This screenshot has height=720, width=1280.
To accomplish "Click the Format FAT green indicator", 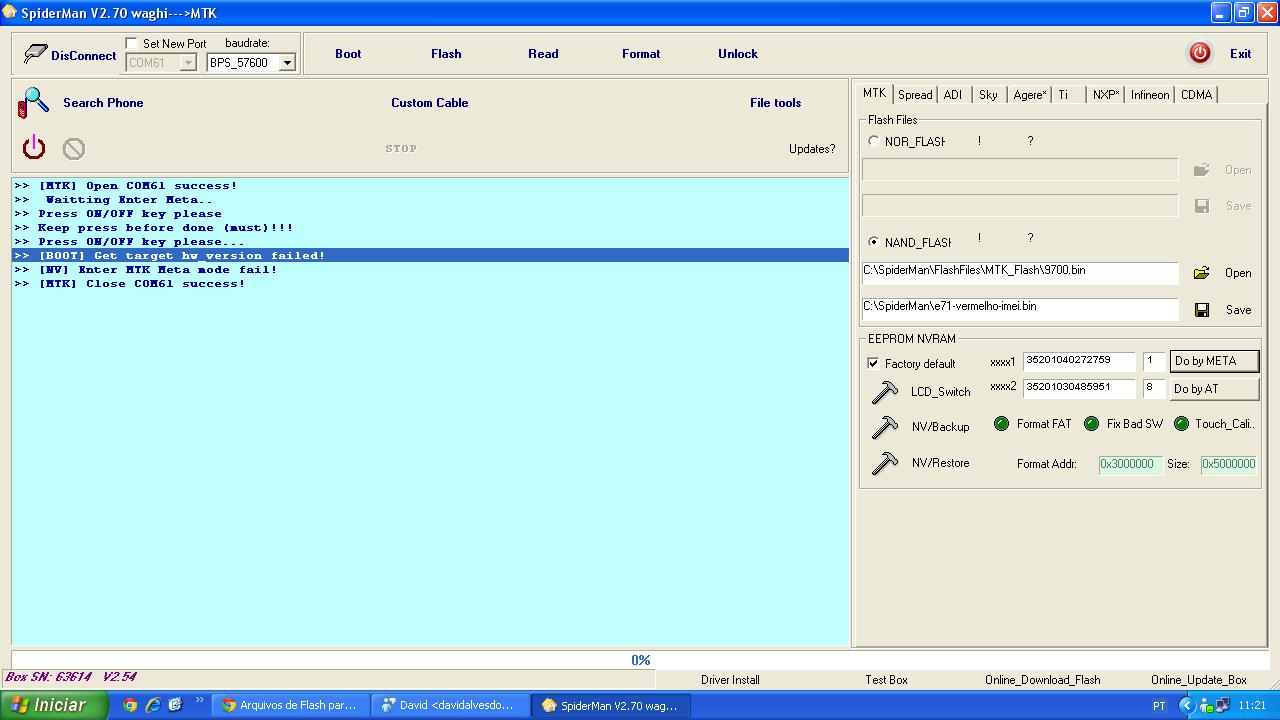I will [x=1001, y=424].
